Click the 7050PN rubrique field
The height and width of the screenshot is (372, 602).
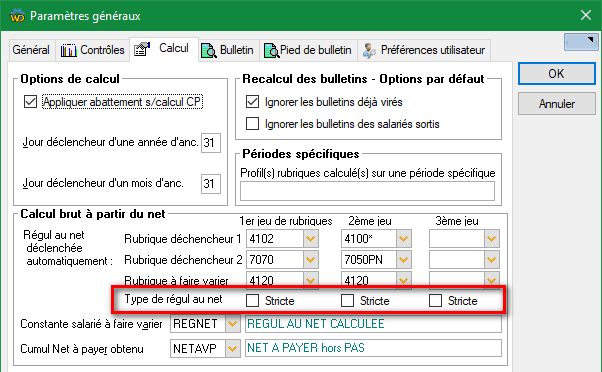point(369,260)
